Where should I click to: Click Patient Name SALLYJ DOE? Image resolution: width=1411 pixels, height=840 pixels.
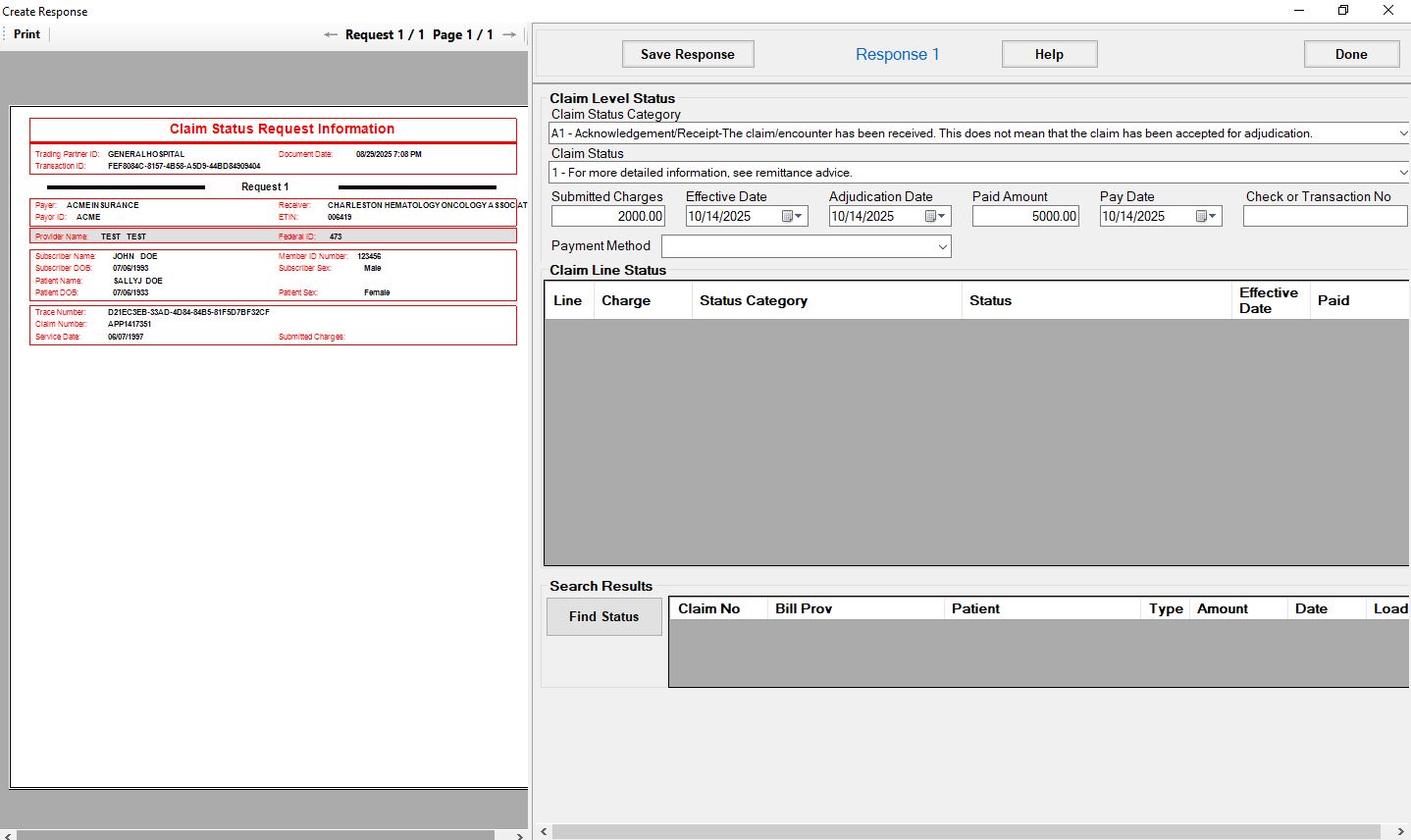tap(138, 281)
